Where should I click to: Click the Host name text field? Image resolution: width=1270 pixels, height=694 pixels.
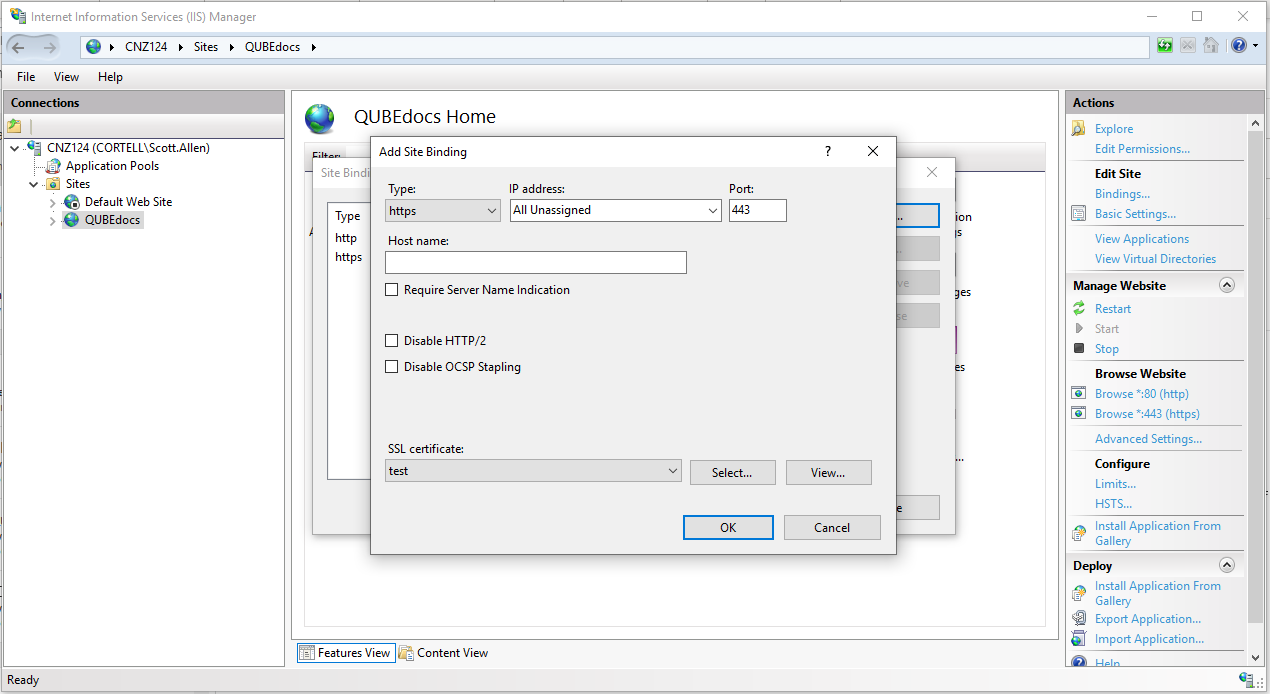[536, 262]
